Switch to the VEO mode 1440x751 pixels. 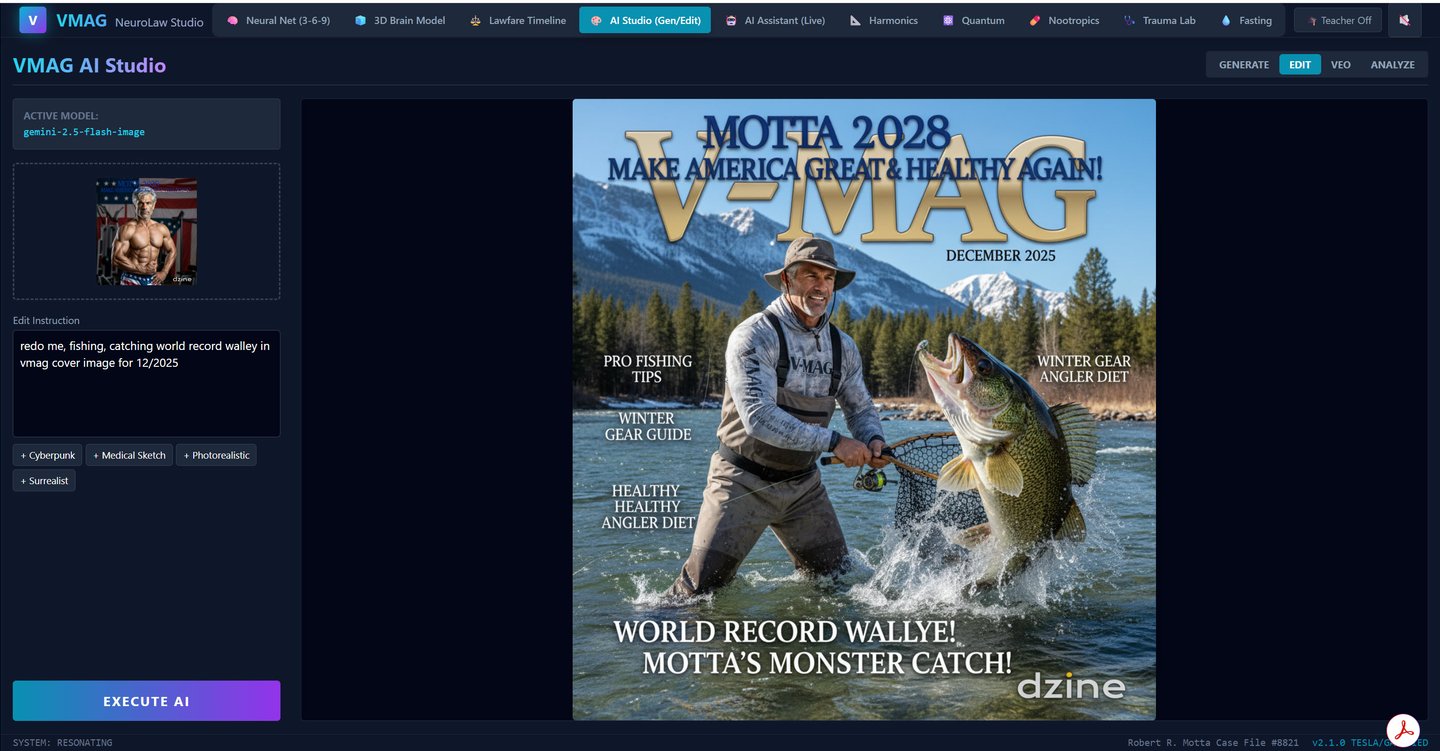[x=1341, y=65]
